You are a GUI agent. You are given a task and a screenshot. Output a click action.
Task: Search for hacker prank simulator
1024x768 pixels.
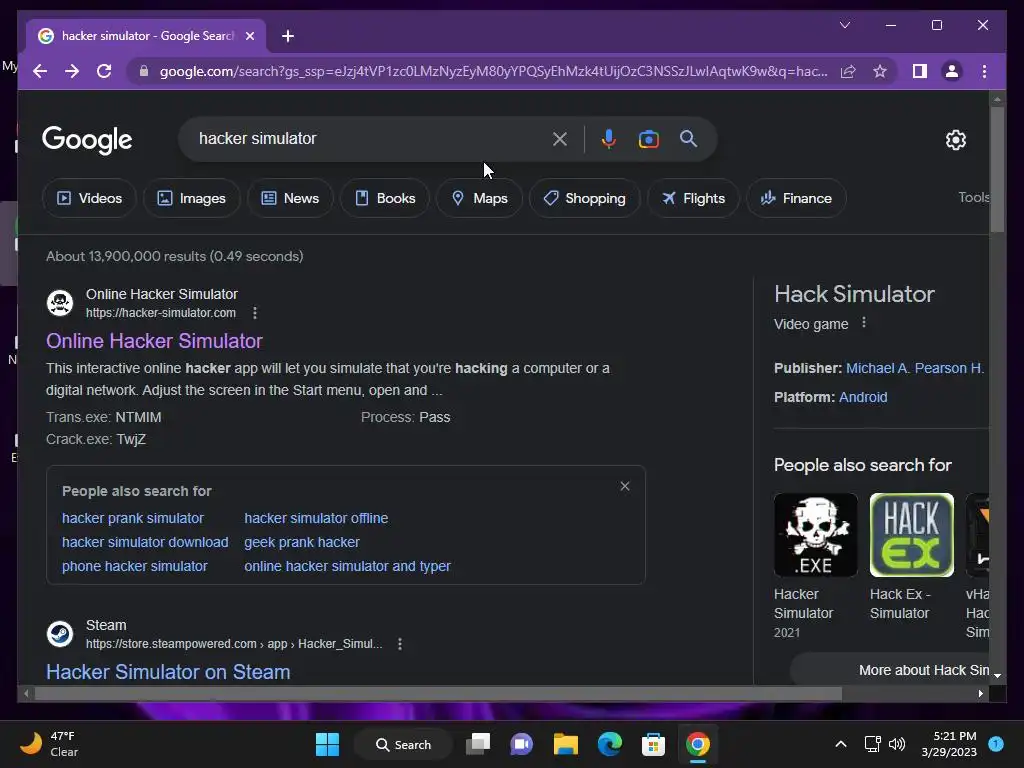pos(133,518)
